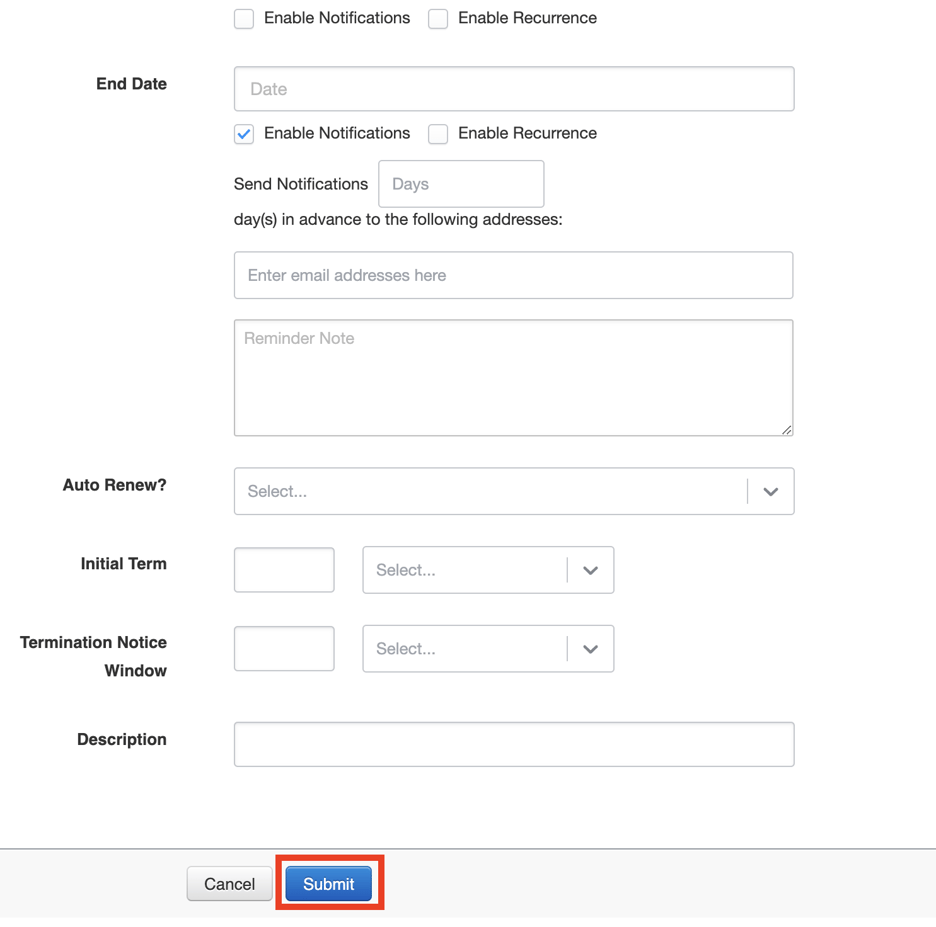Enable Recurrence in the top checkbox row
The height and width of the screenshot is (927, 936).
(x=437, y=18)
